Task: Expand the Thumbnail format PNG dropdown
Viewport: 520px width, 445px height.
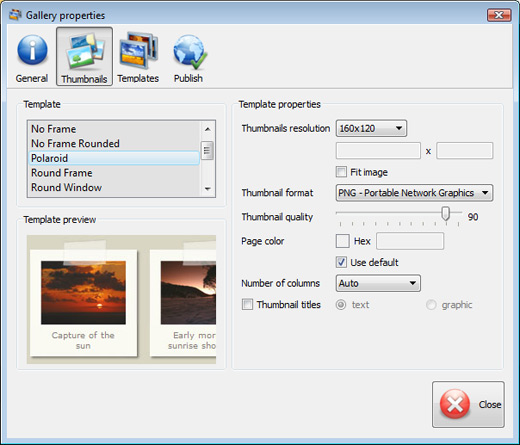Action: coord(414,193)
